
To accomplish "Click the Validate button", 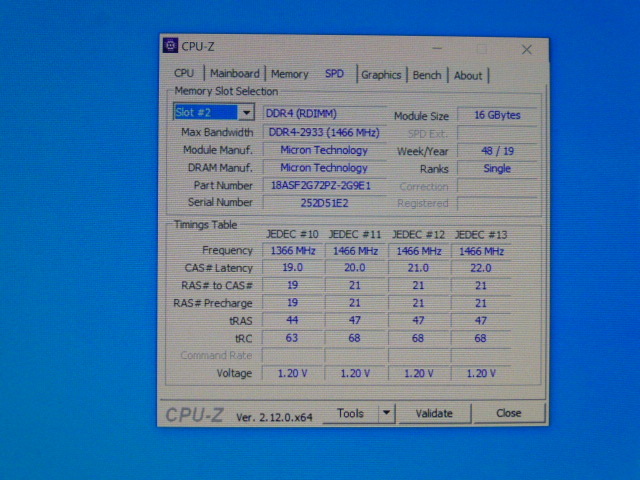I will [x=434, y=414].
